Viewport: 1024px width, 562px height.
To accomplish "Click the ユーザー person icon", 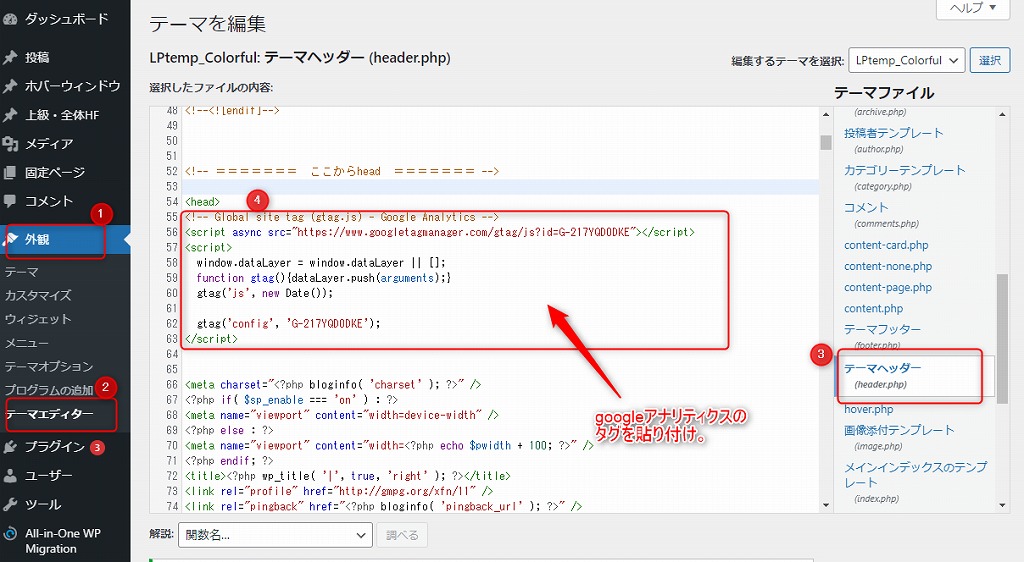I will (x=11, y=476).
